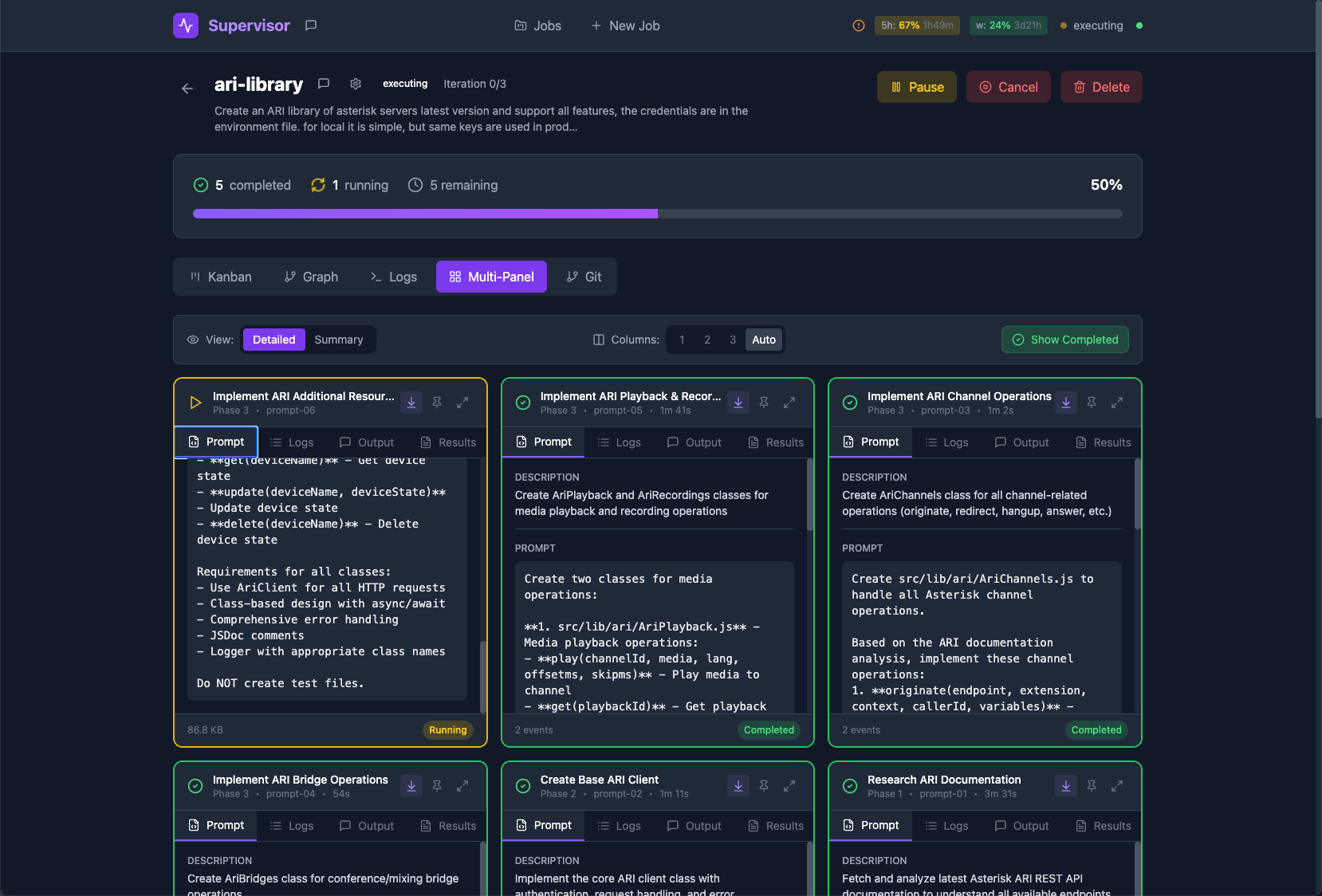Switch view to Summary mode
This screenshot has height=896, width=1322.
(338, 340)
